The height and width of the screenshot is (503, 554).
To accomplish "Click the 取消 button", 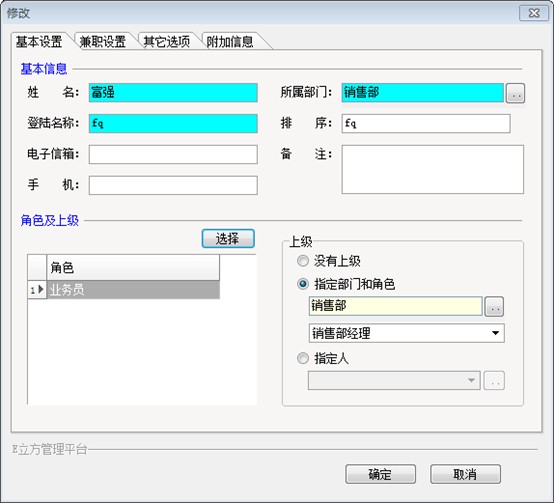I will [x=465, y=474].
